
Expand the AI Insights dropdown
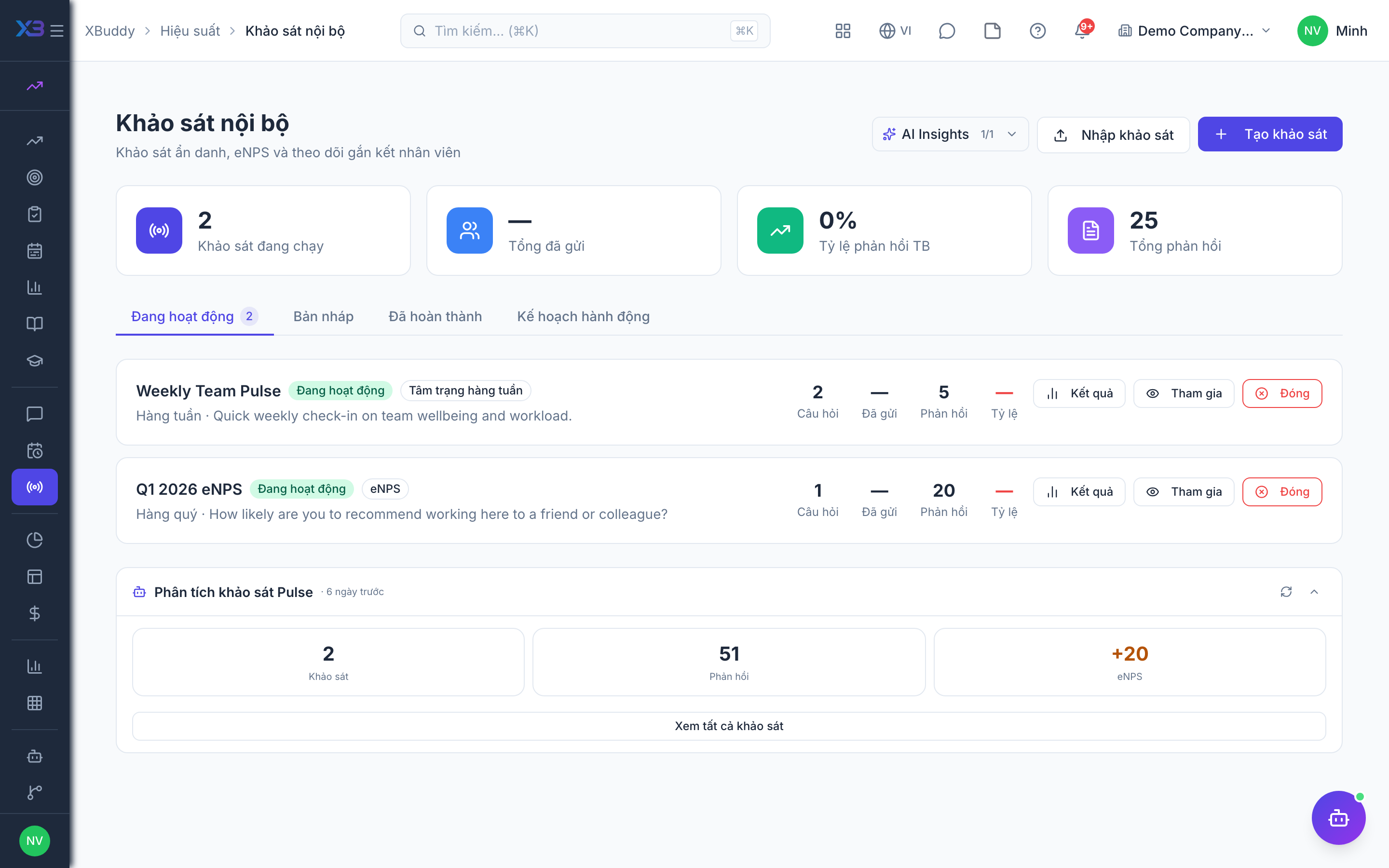tap(950, 135)
